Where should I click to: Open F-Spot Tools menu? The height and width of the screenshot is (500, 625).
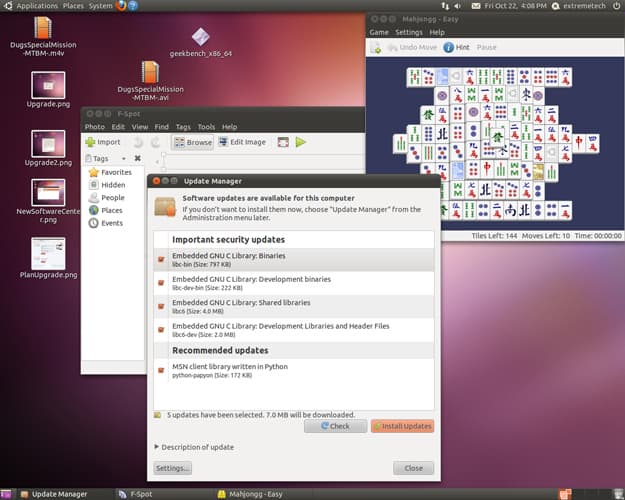pos(206,127)
